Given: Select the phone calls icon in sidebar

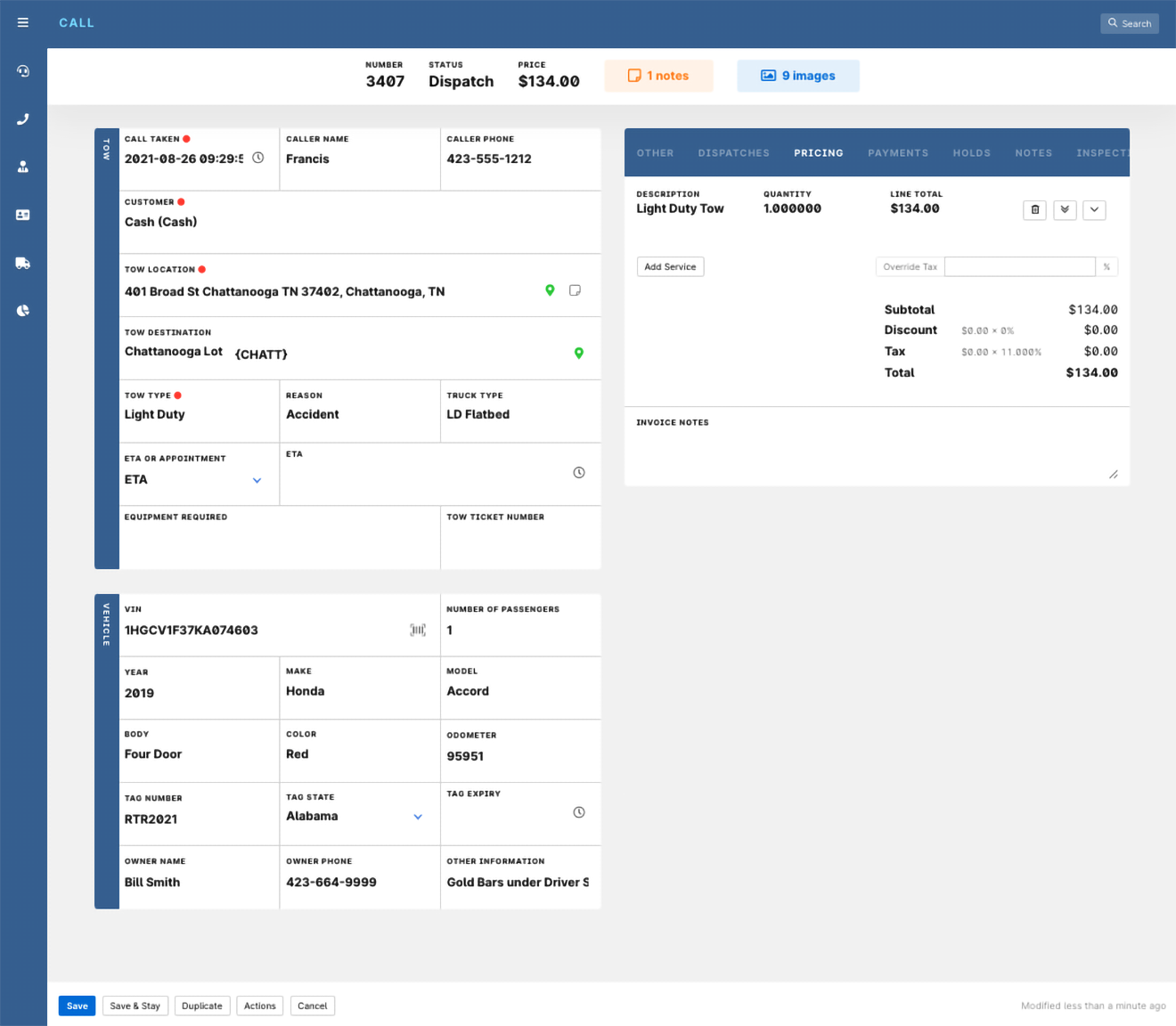Looking at the screenshot, I should 22,118.
